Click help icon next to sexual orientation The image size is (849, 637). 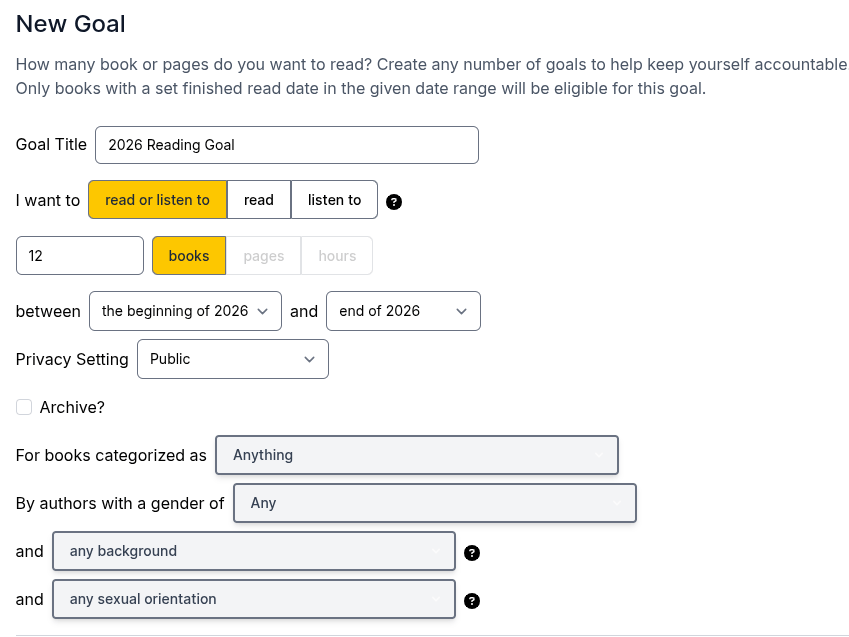[x=472, y=601]
